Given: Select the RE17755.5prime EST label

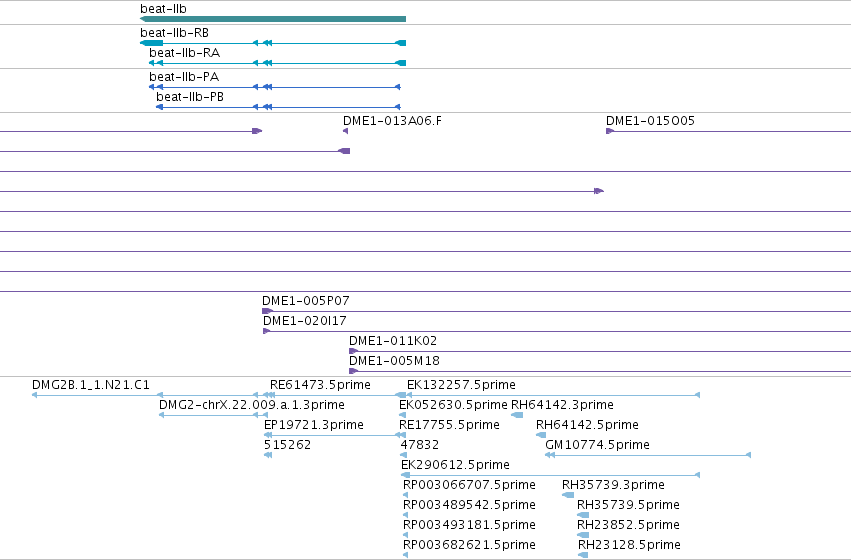Looking at the screenshot, I should point(449,425).
